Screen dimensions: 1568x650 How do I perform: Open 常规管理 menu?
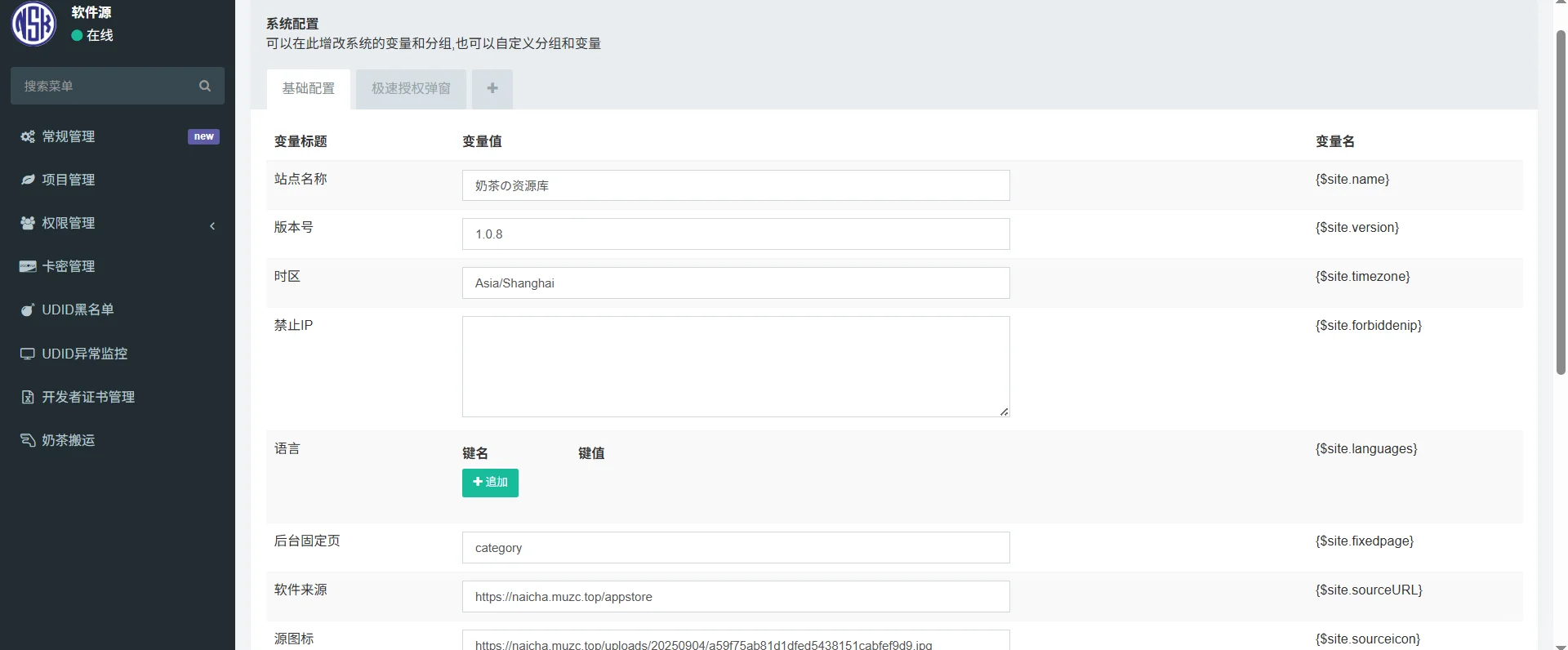coord(118,136)
